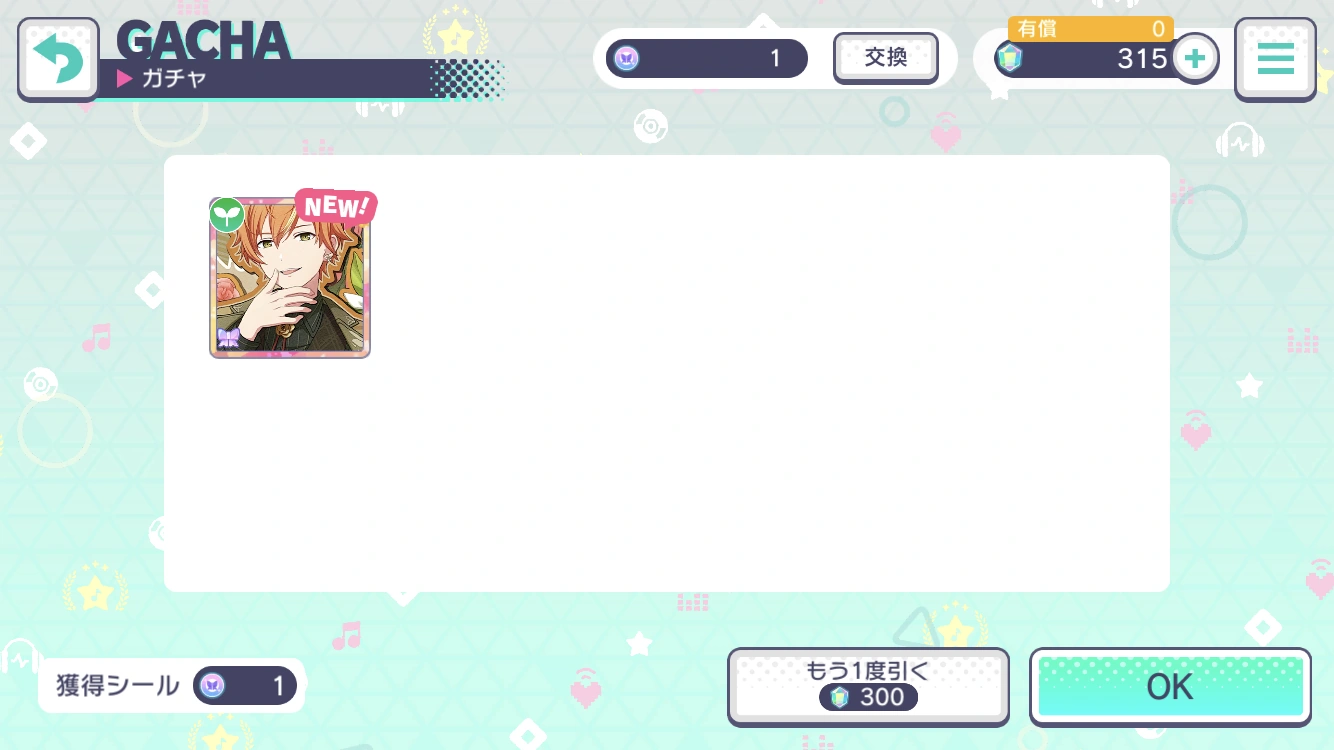Click the purple bow icon on card corner

(x=227, y=338)
